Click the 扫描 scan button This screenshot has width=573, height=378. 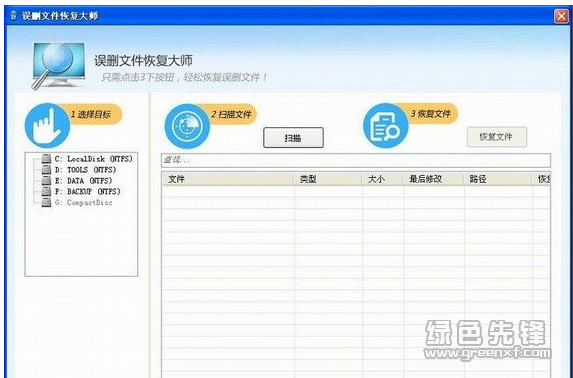click(x=293, y=137)
